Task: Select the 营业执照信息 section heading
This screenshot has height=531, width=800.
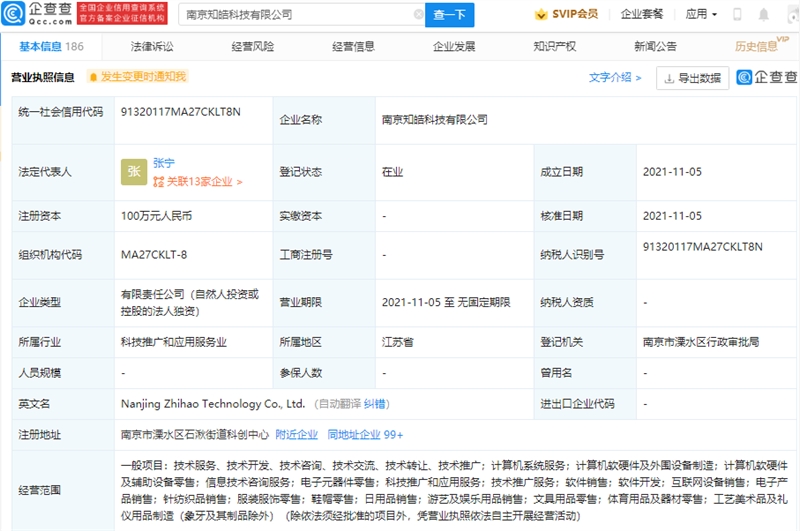Action: [43, 77]
